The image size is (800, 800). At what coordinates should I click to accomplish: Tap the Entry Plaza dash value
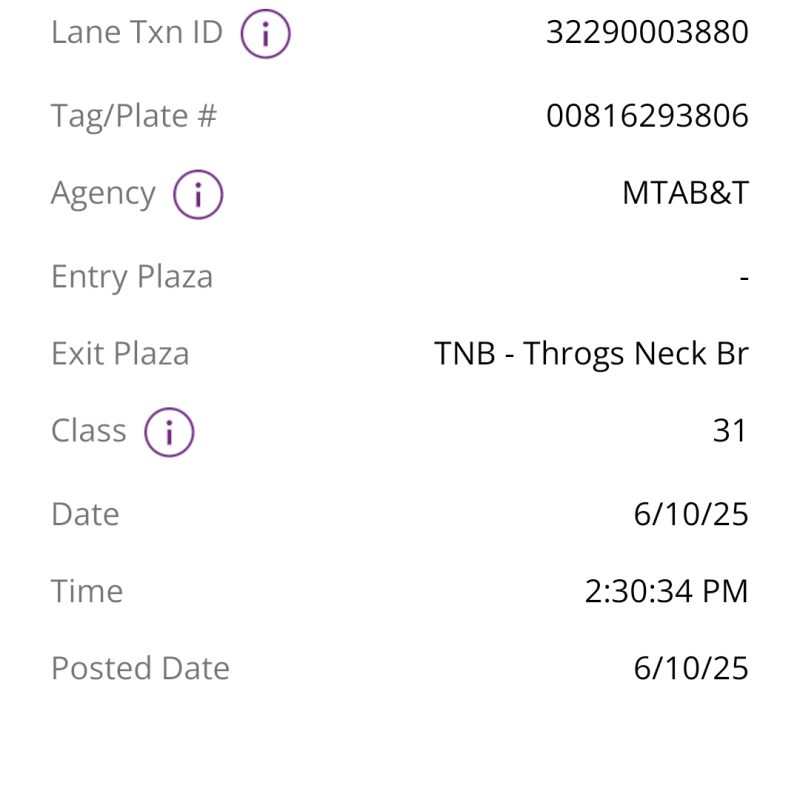point(744,278)
